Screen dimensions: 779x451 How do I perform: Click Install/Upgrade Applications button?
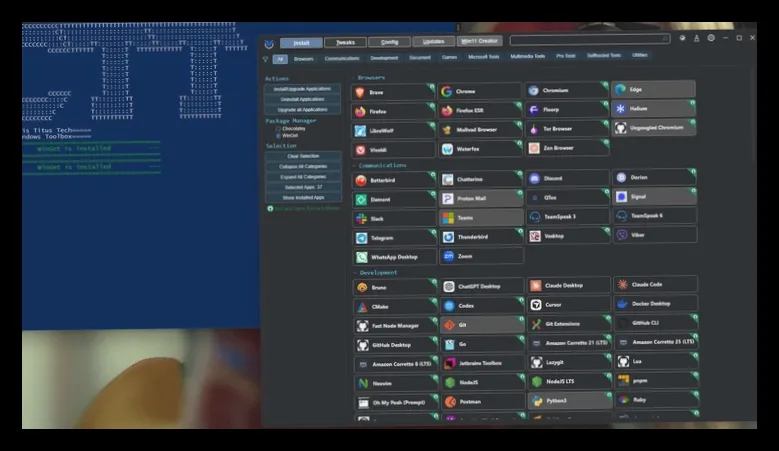click(x=302, y=89)
